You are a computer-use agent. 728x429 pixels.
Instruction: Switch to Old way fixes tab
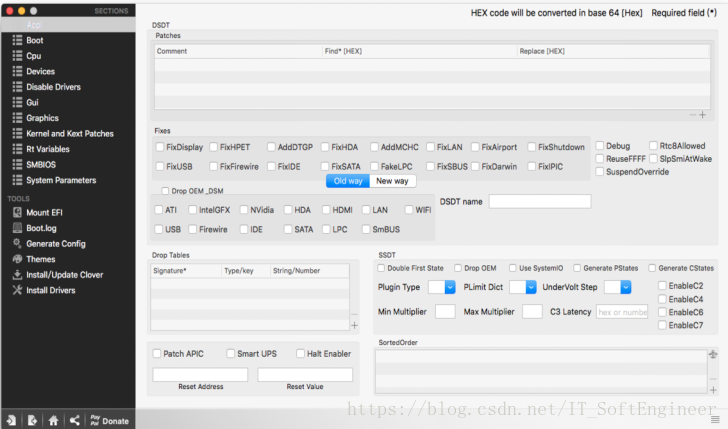pyautogui.click(x=348, y=181)
